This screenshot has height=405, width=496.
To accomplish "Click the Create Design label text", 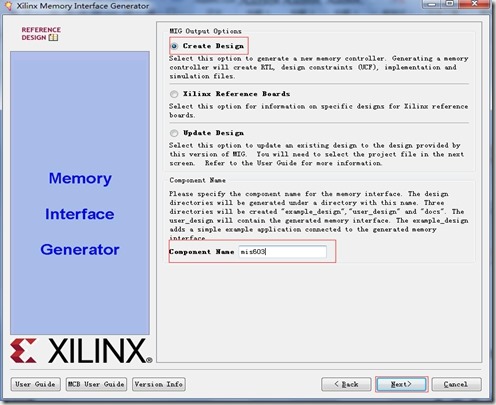I will 213,46.
